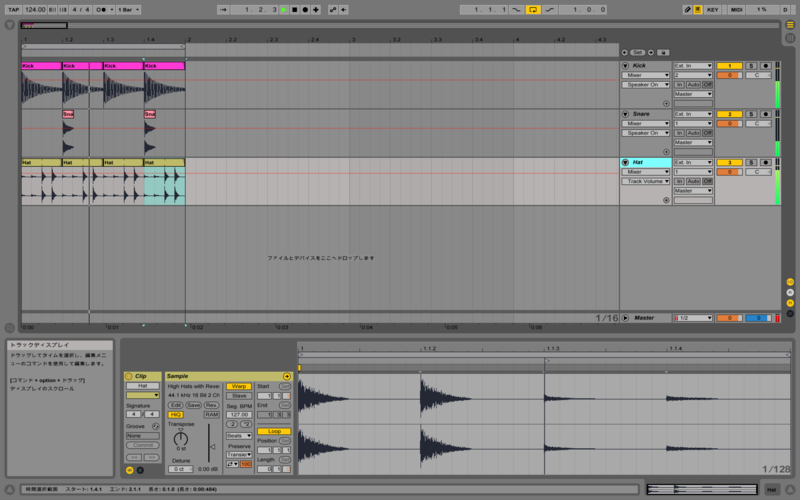
Task: Toggle draw mode pencil icon
Action: (687, 10)
